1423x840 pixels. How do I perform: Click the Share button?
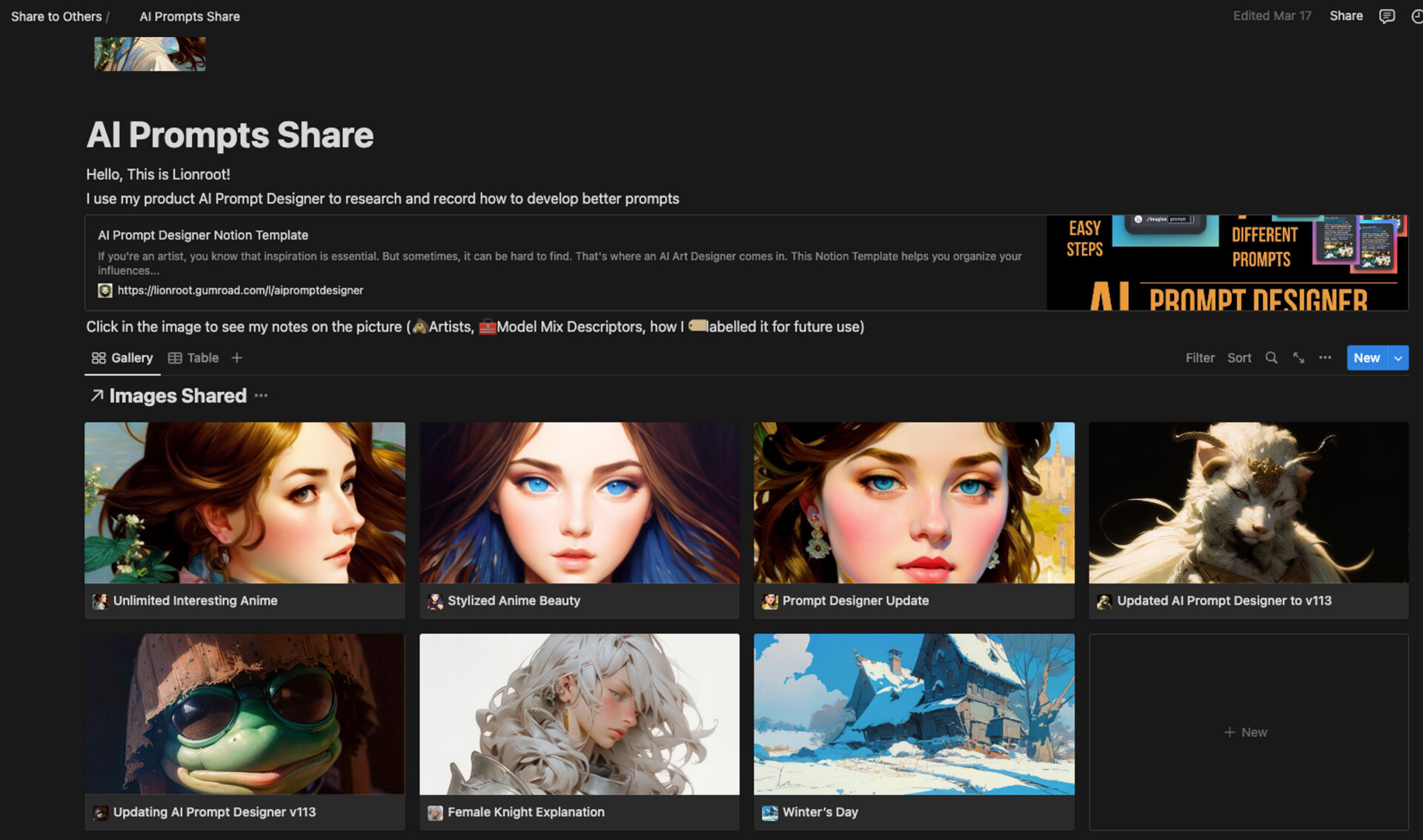(x=1346, y=16)
